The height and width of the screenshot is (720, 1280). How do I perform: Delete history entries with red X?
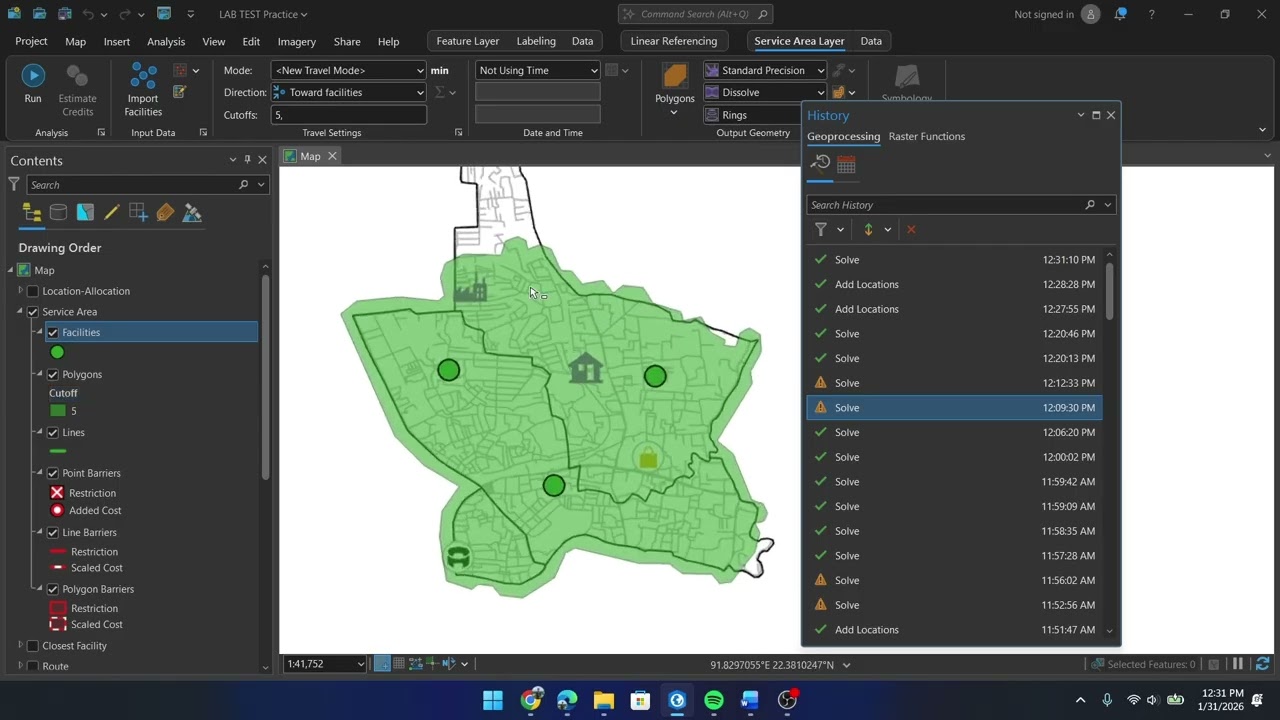(x=911, y=229)
